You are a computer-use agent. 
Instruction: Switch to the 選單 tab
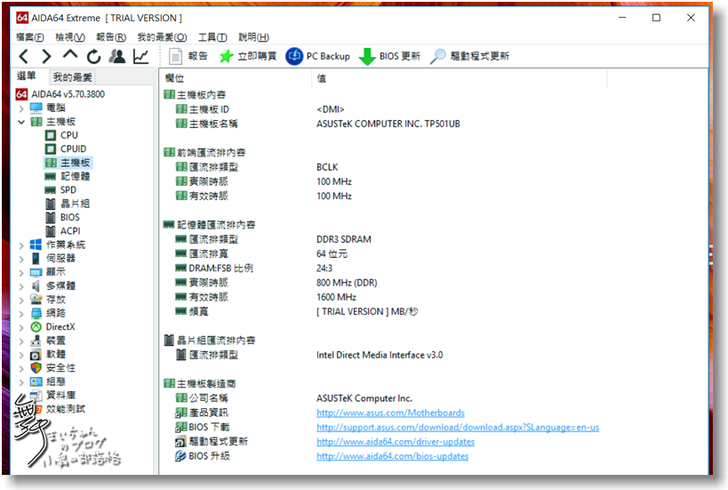click(26, 76)
